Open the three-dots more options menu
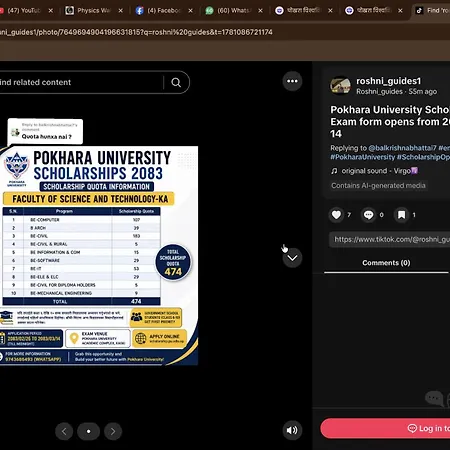The width and height of the screenshot is (450, 450). click(x=292, y=81)
